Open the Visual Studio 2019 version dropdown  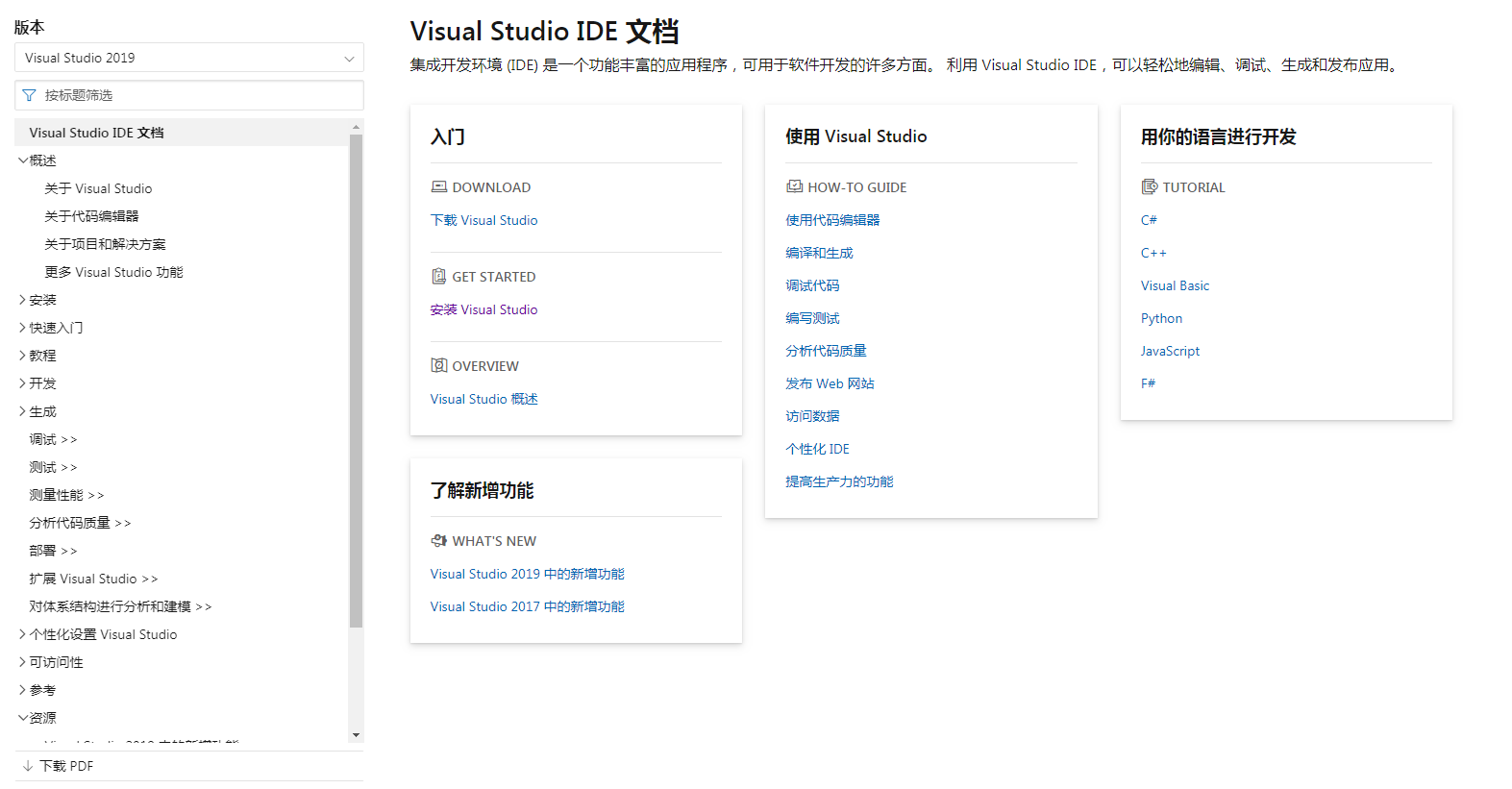(x=189, y=58)
